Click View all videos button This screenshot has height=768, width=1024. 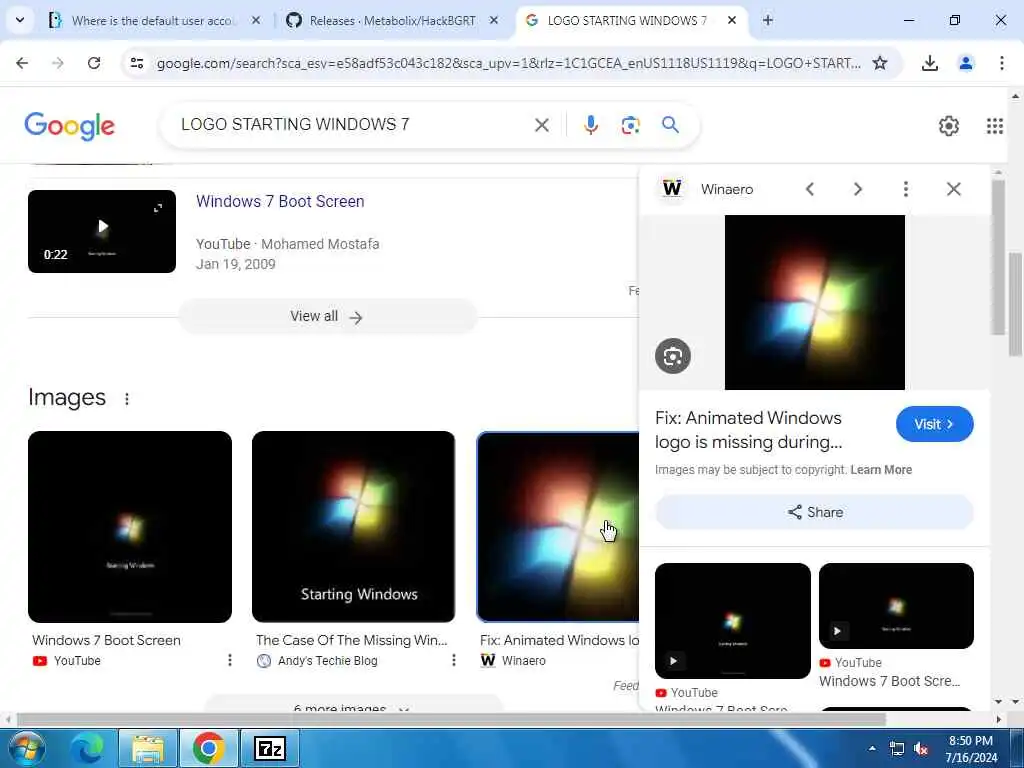328,316
